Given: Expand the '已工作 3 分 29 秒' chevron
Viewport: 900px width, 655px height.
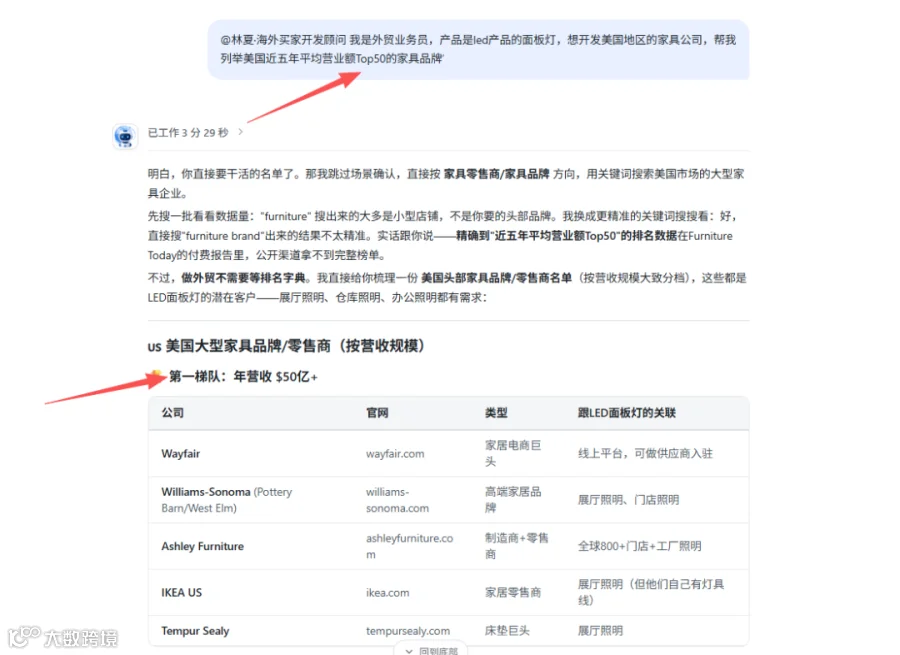Looking at the screenshot, I should pos(240,132).
